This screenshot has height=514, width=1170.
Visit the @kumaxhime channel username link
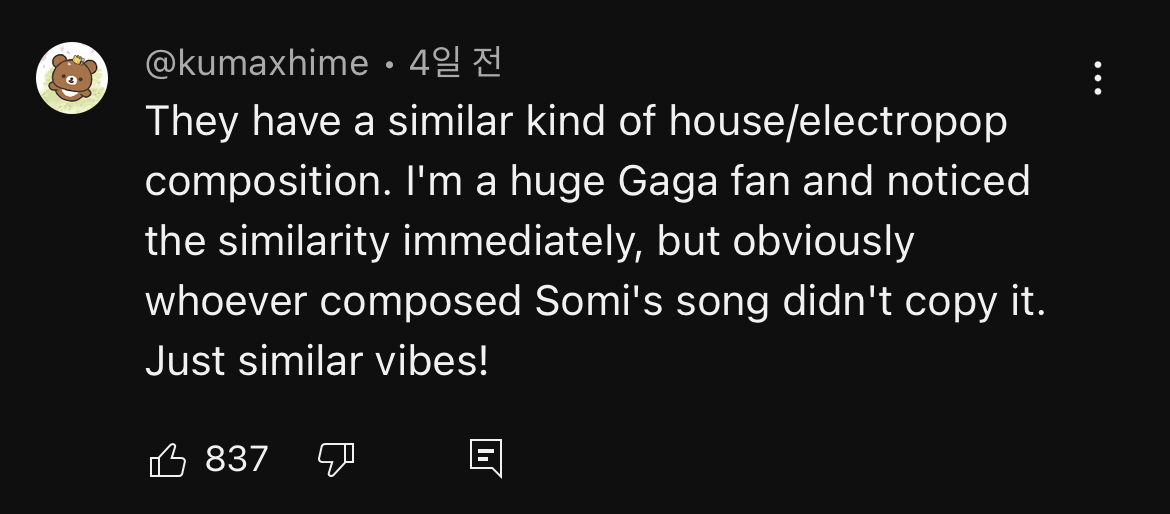257,64
